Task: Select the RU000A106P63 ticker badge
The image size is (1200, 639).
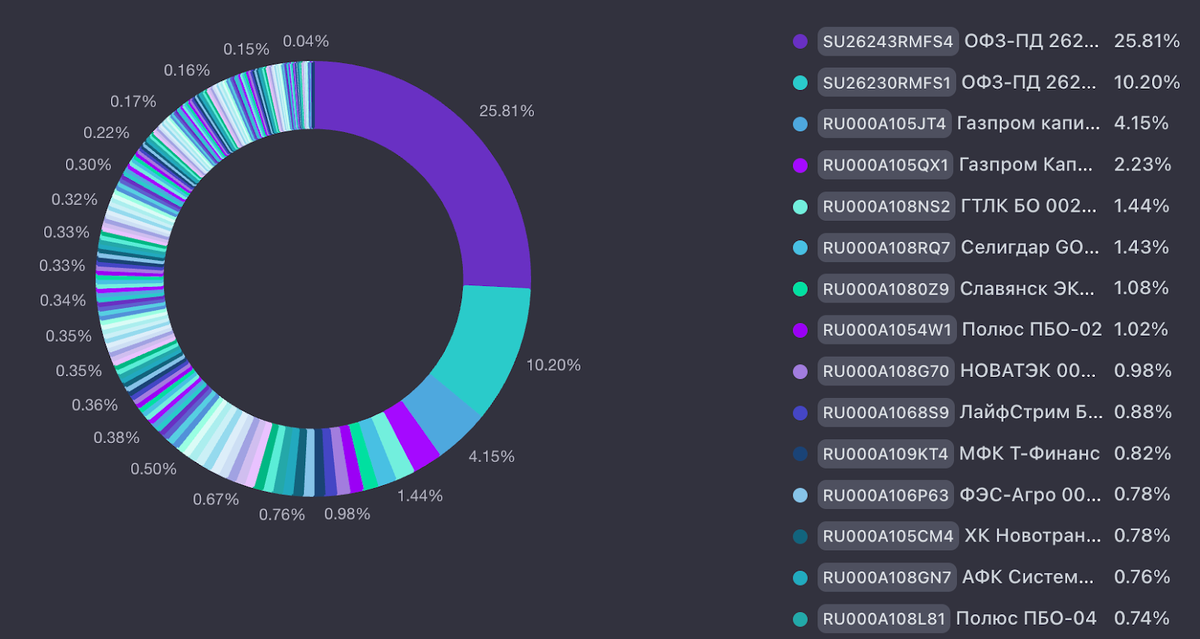Action: point(886,494)
